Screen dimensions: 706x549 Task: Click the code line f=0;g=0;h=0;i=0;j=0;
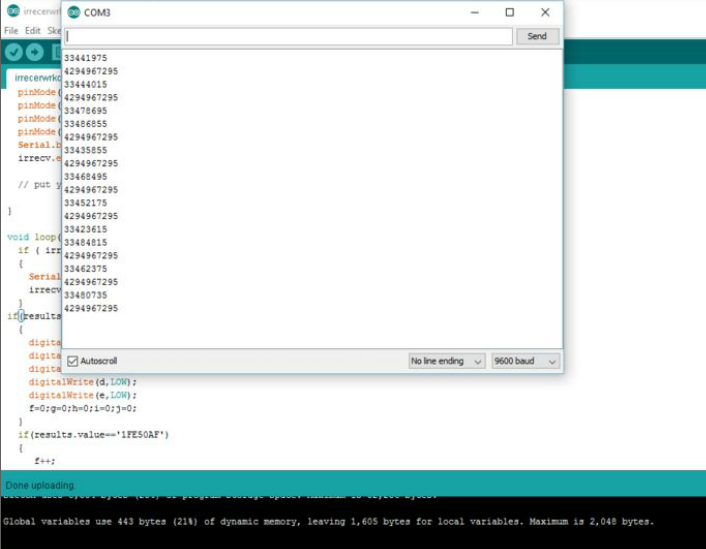(82, 408)
